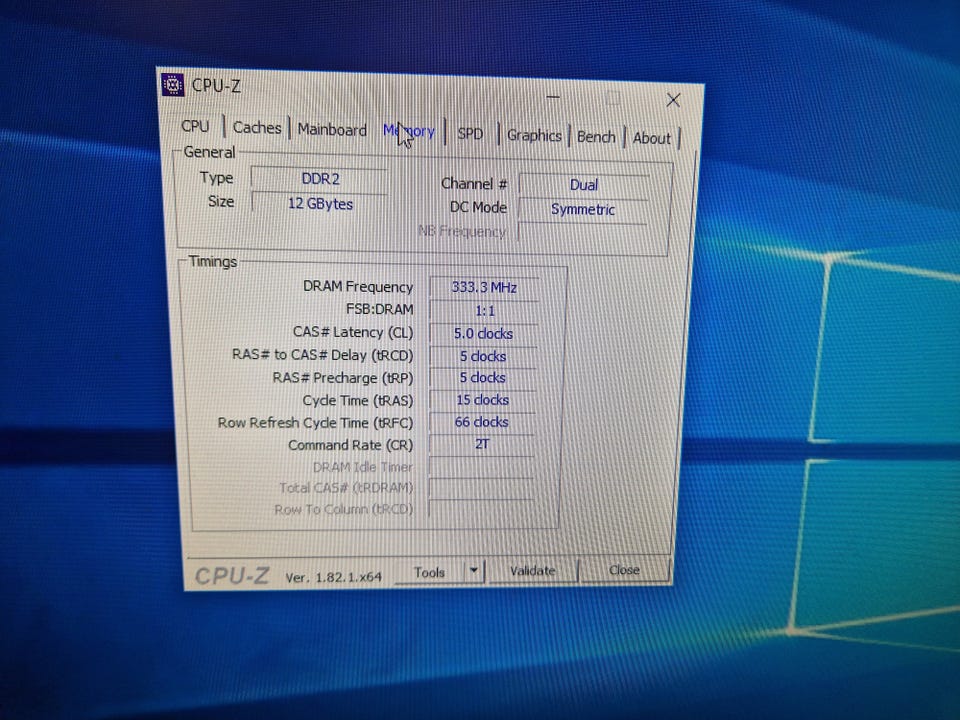Go to the SPD tab
Viewport: 960px width, 720px height.
pyautogui.click(x=470, y=133)
